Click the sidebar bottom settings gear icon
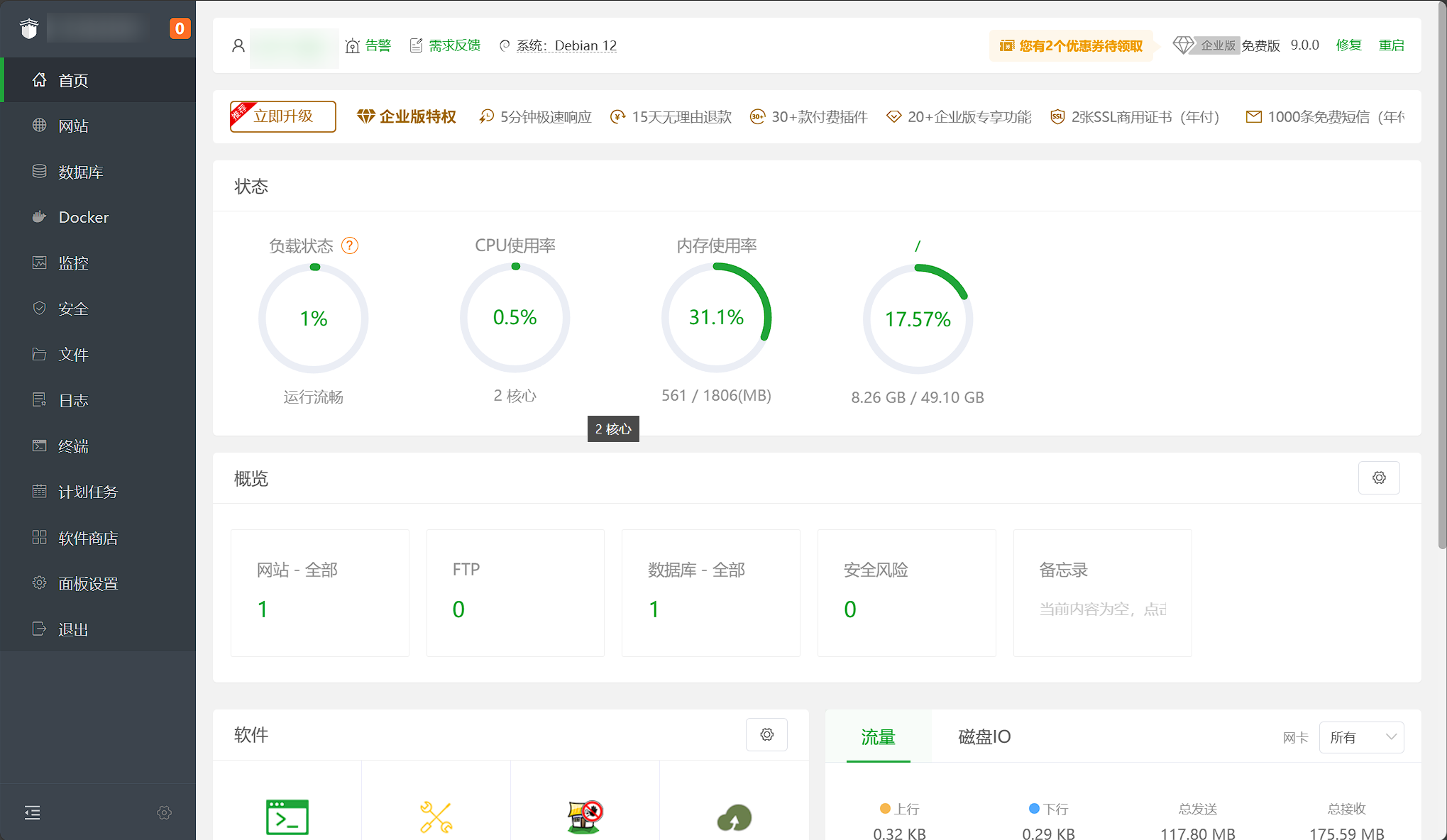Viewport: 1447px width, 840px height. 164,812
